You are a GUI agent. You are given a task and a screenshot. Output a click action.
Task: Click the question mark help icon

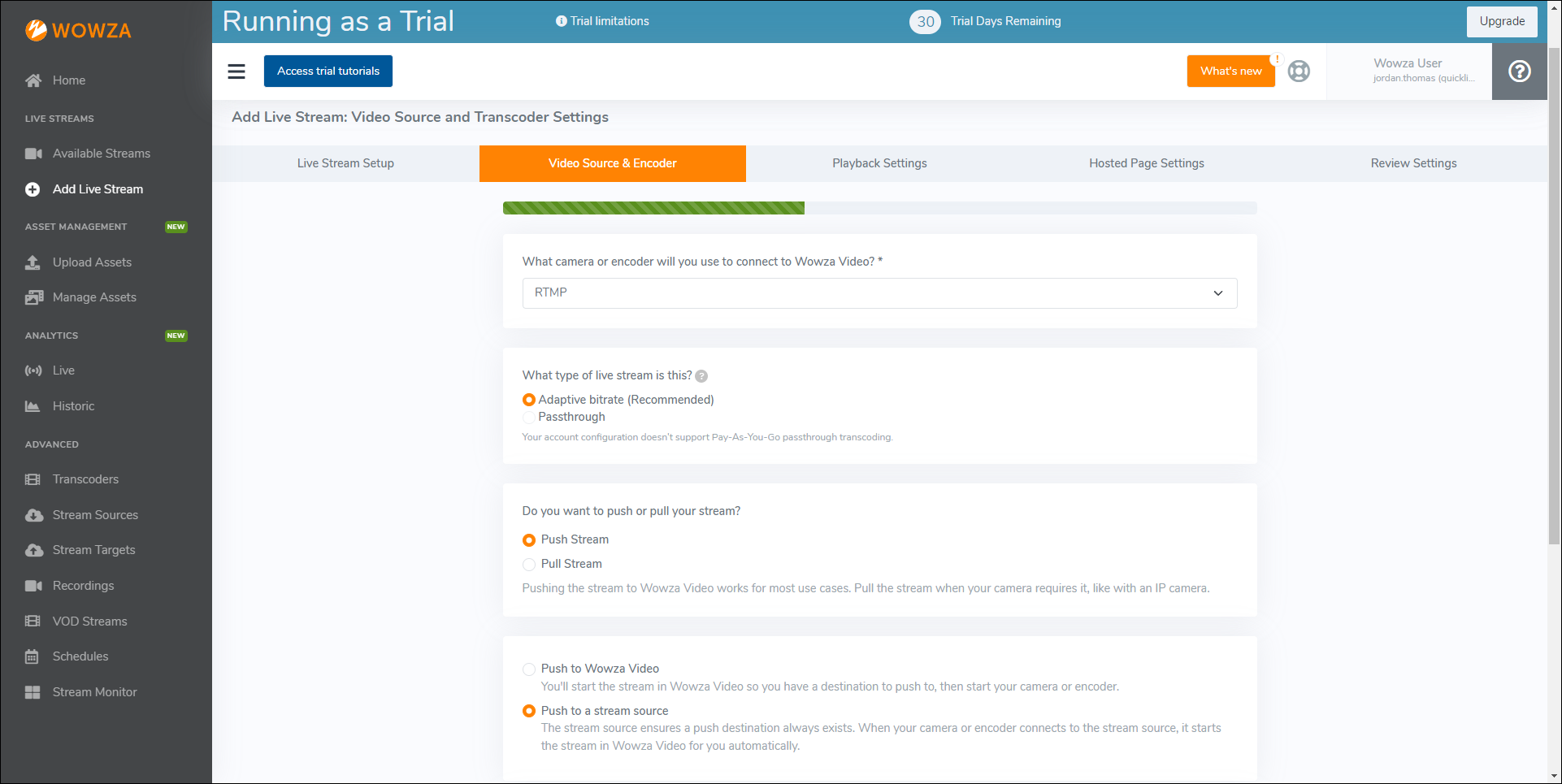coord(1519,71)
